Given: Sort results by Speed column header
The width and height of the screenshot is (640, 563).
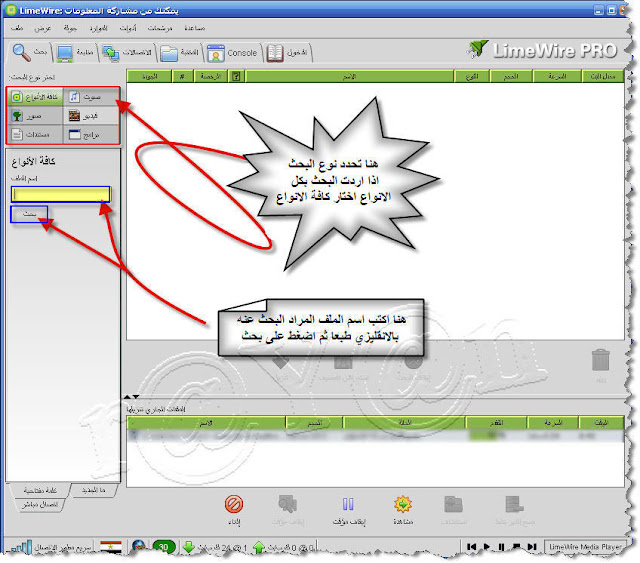Looking at the screenshot, I should (557, 76).
